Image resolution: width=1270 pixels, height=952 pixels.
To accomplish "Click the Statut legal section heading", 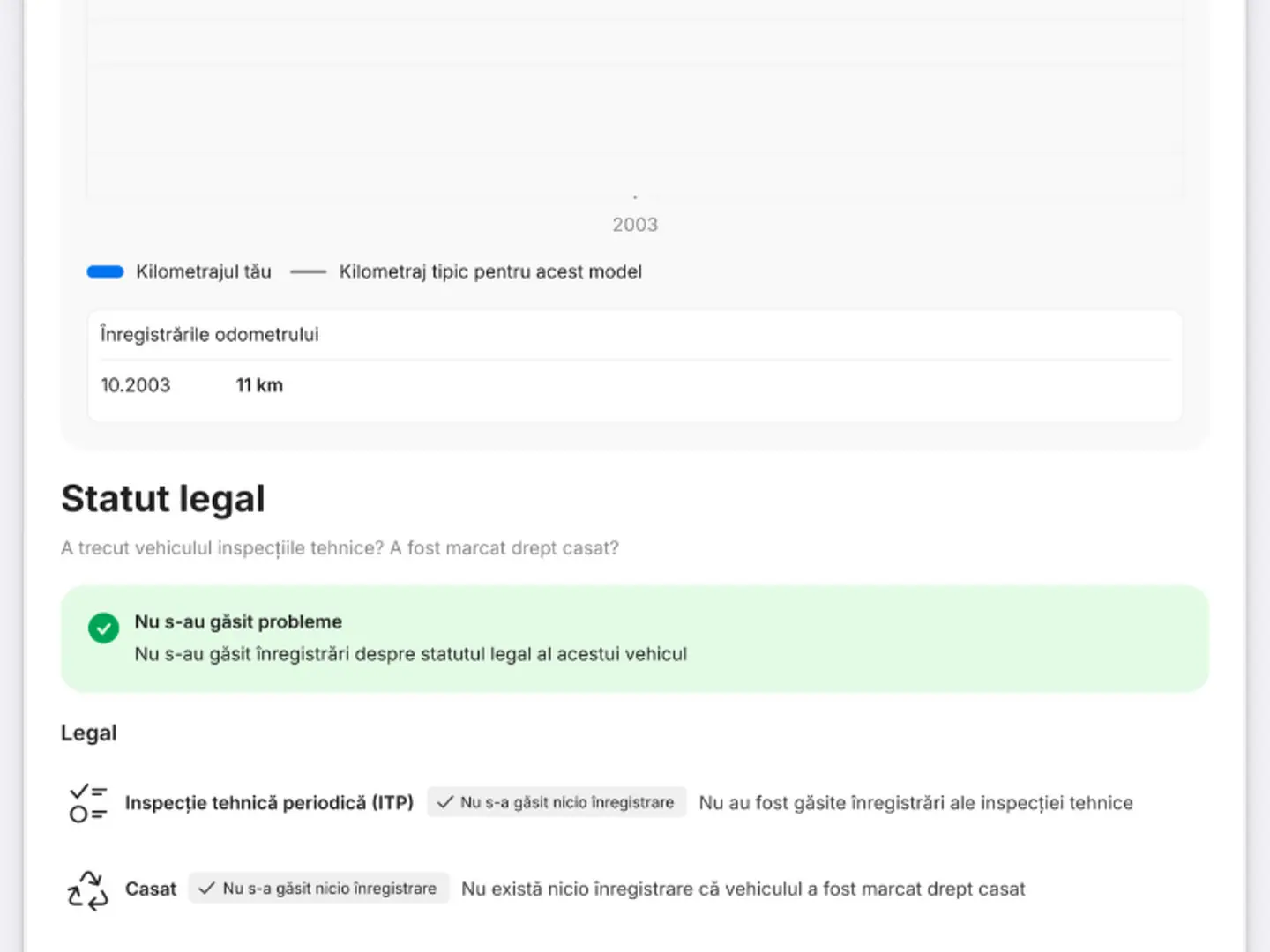I will pyautogui.click(x=163, y=499).
